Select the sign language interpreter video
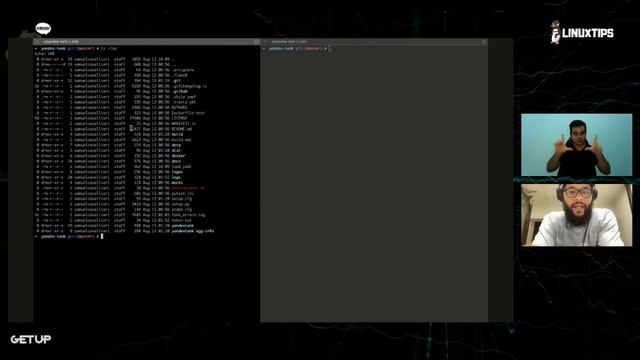 (576, 145)
